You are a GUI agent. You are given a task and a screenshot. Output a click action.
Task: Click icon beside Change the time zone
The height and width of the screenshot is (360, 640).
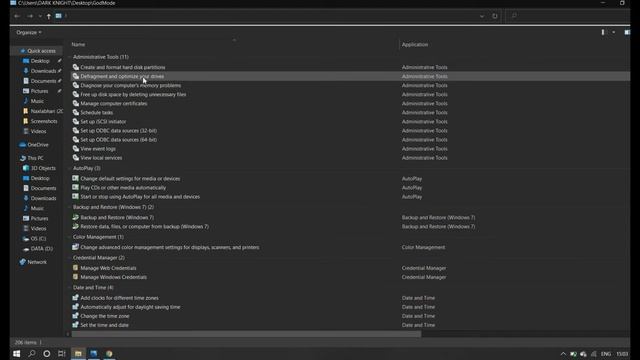point(76,316)
